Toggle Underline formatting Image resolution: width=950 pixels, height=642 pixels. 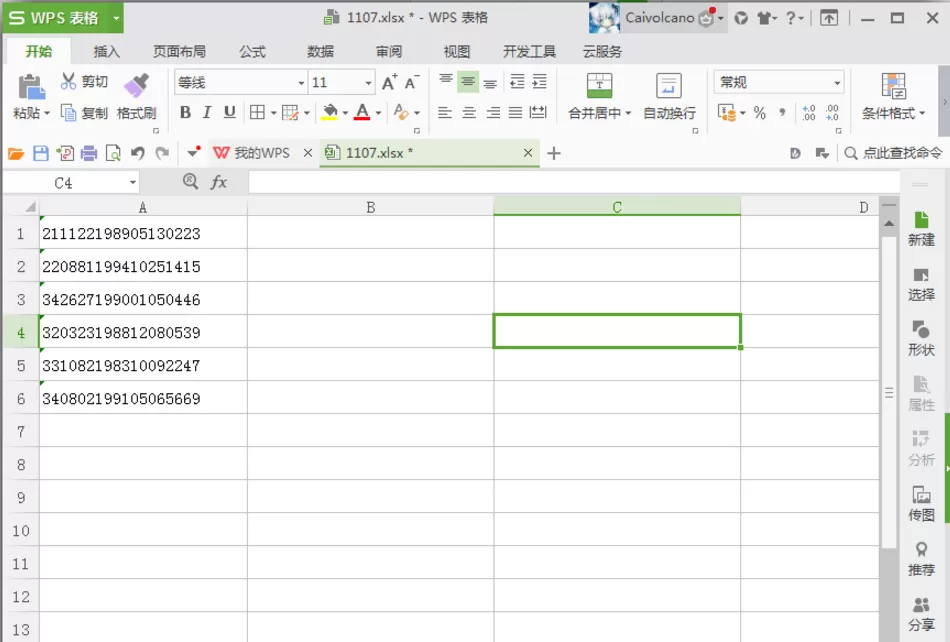[x=229, y=112]
